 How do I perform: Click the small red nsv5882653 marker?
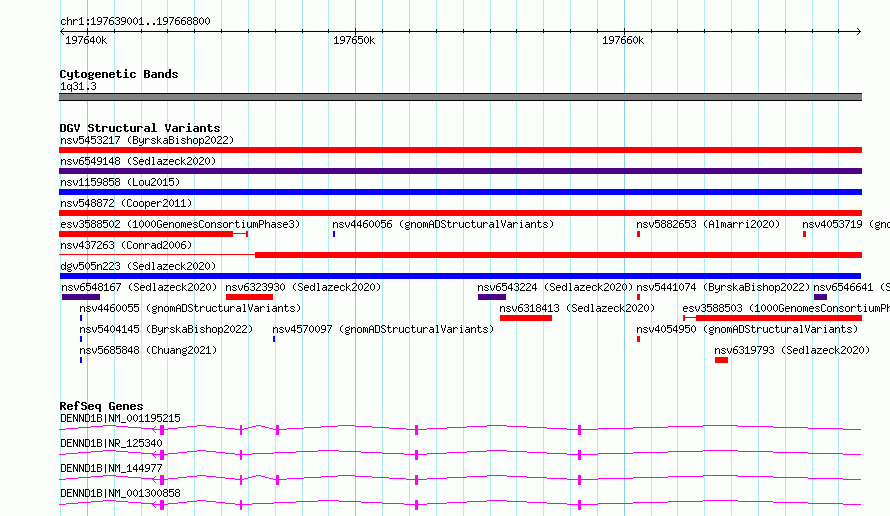[639, 234]
